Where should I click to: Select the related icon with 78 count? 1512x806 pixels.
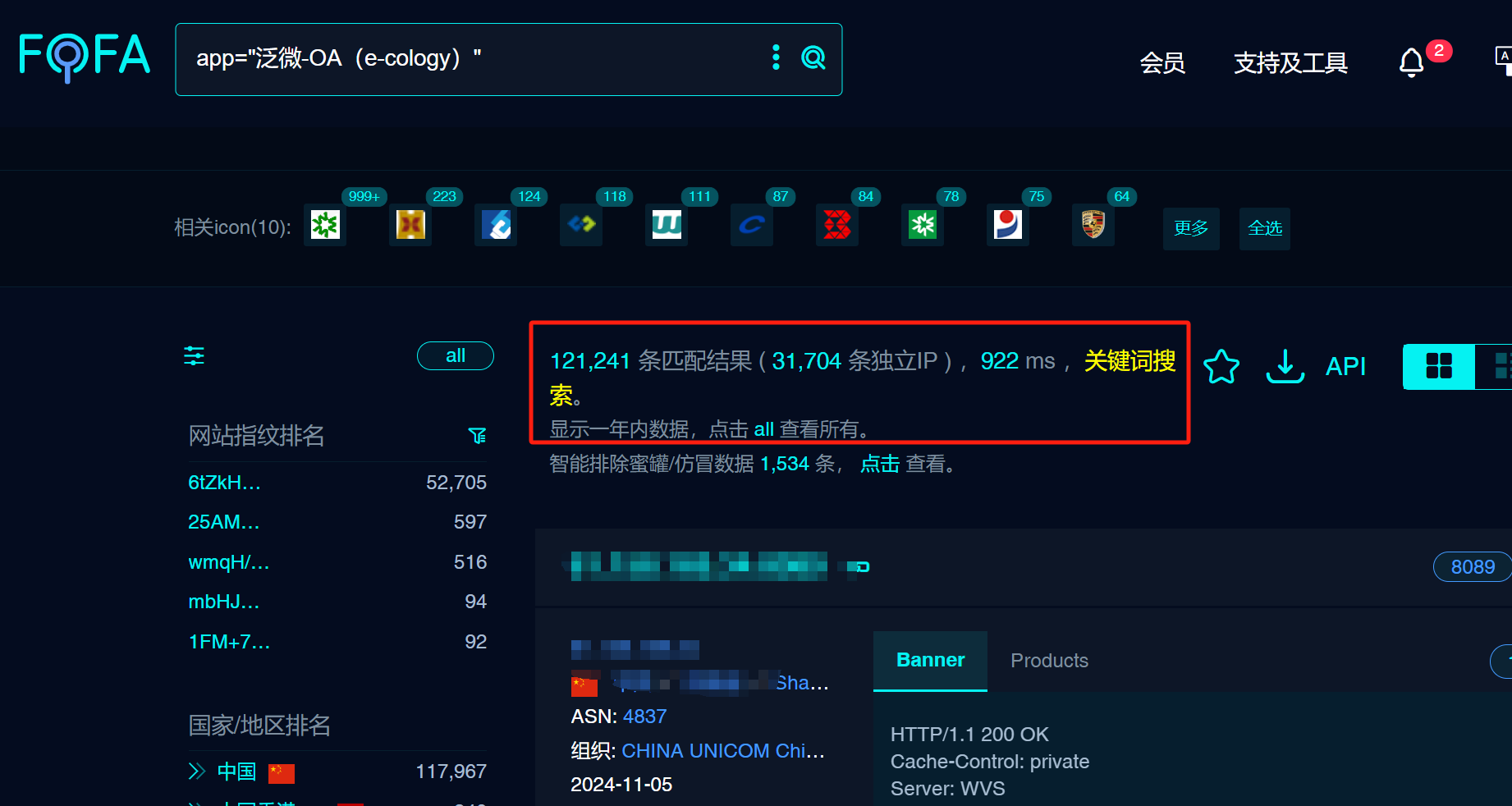coord(923,225)
